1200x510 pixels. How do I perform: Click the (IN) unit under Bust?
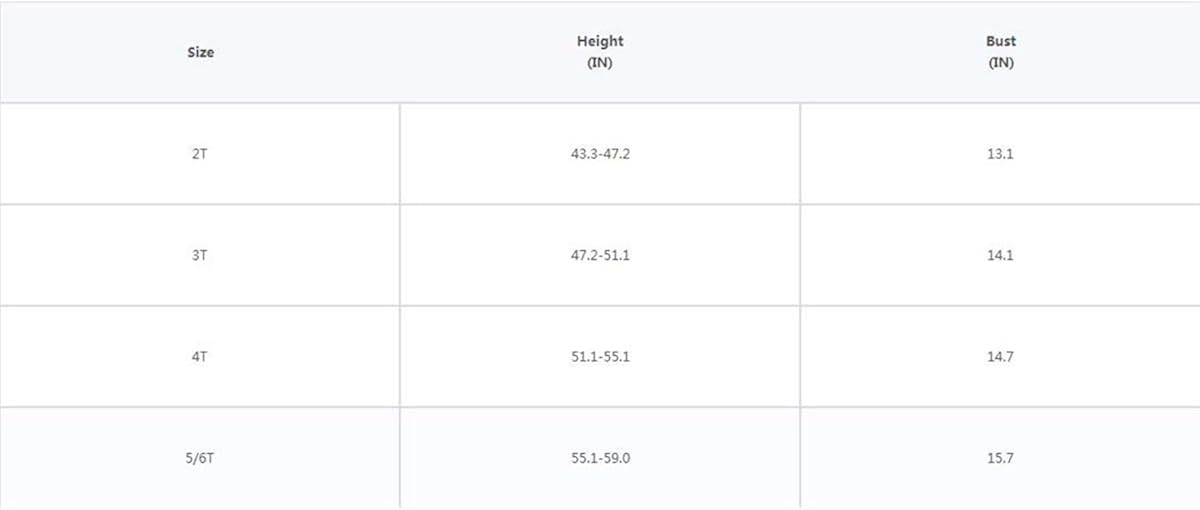(1000, 62)
